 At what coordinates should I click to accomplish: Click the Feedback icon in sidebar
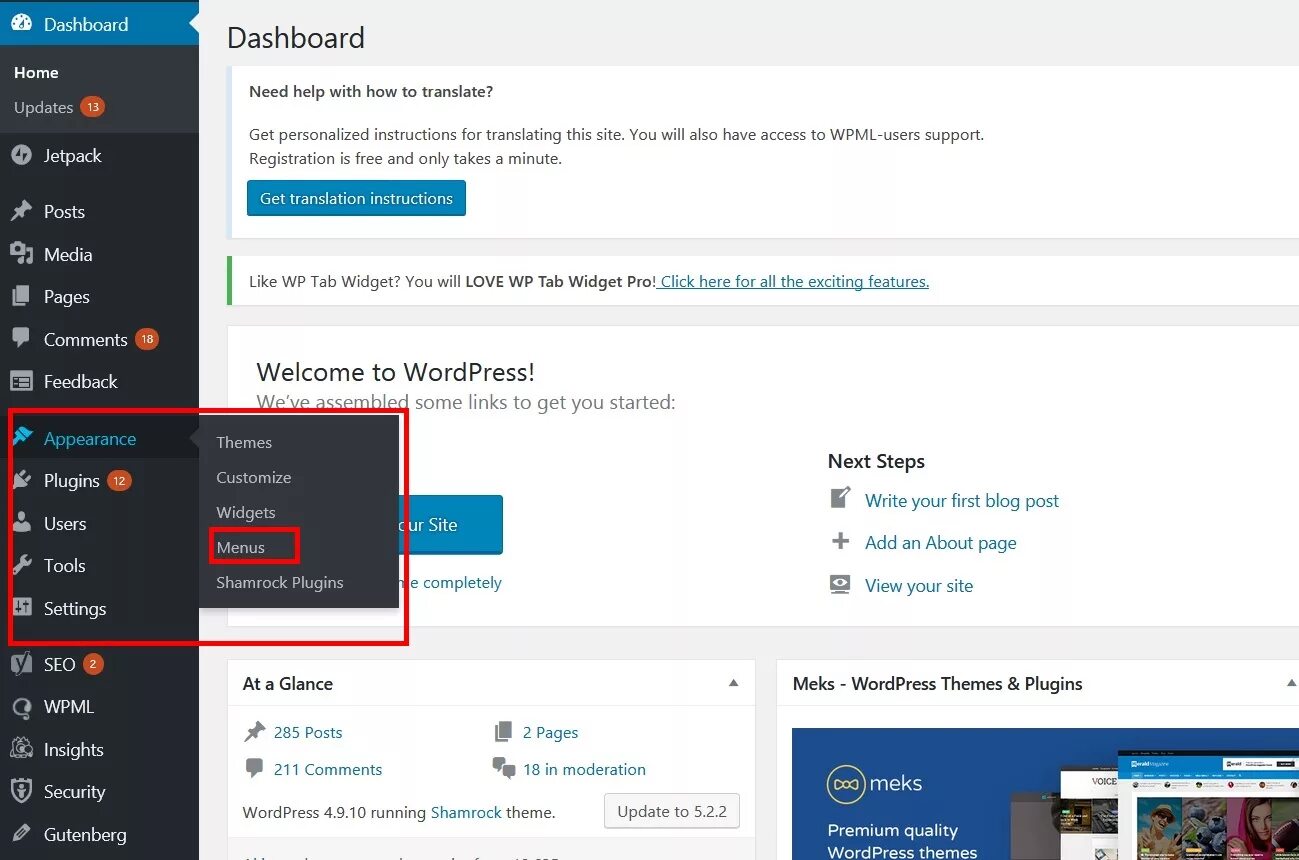[x=21, y=381]
